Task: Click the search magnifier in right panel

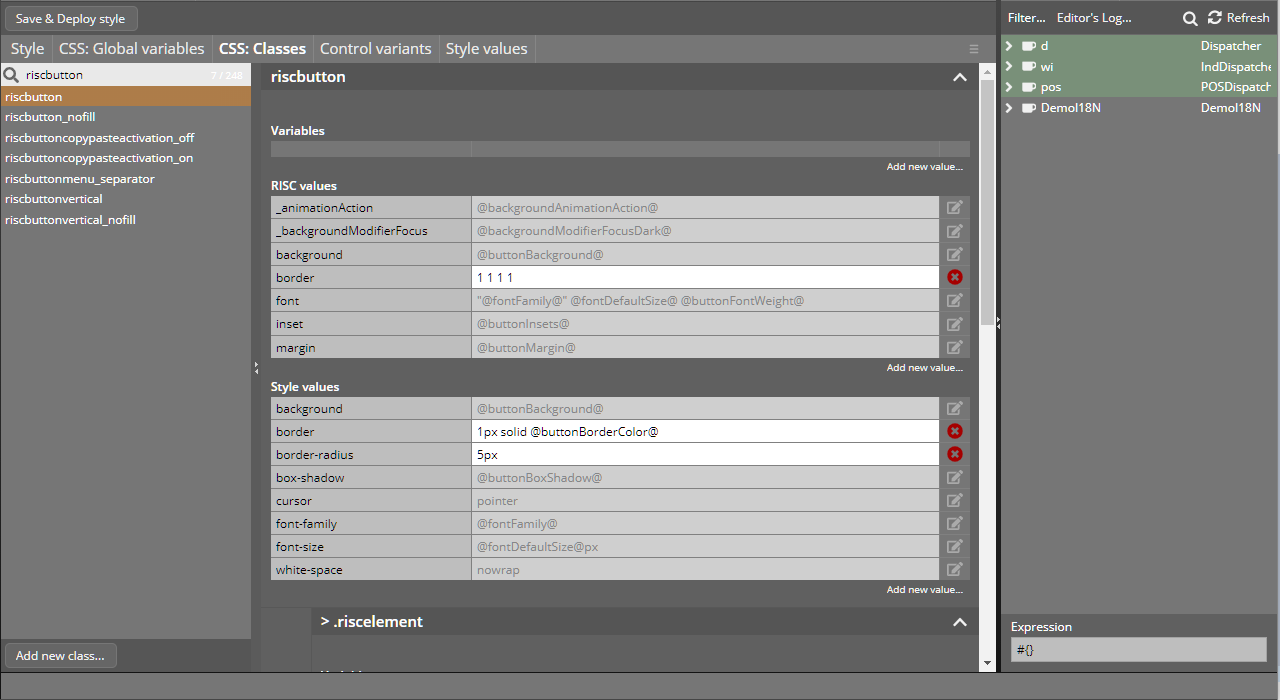Action: (1190, 18)
